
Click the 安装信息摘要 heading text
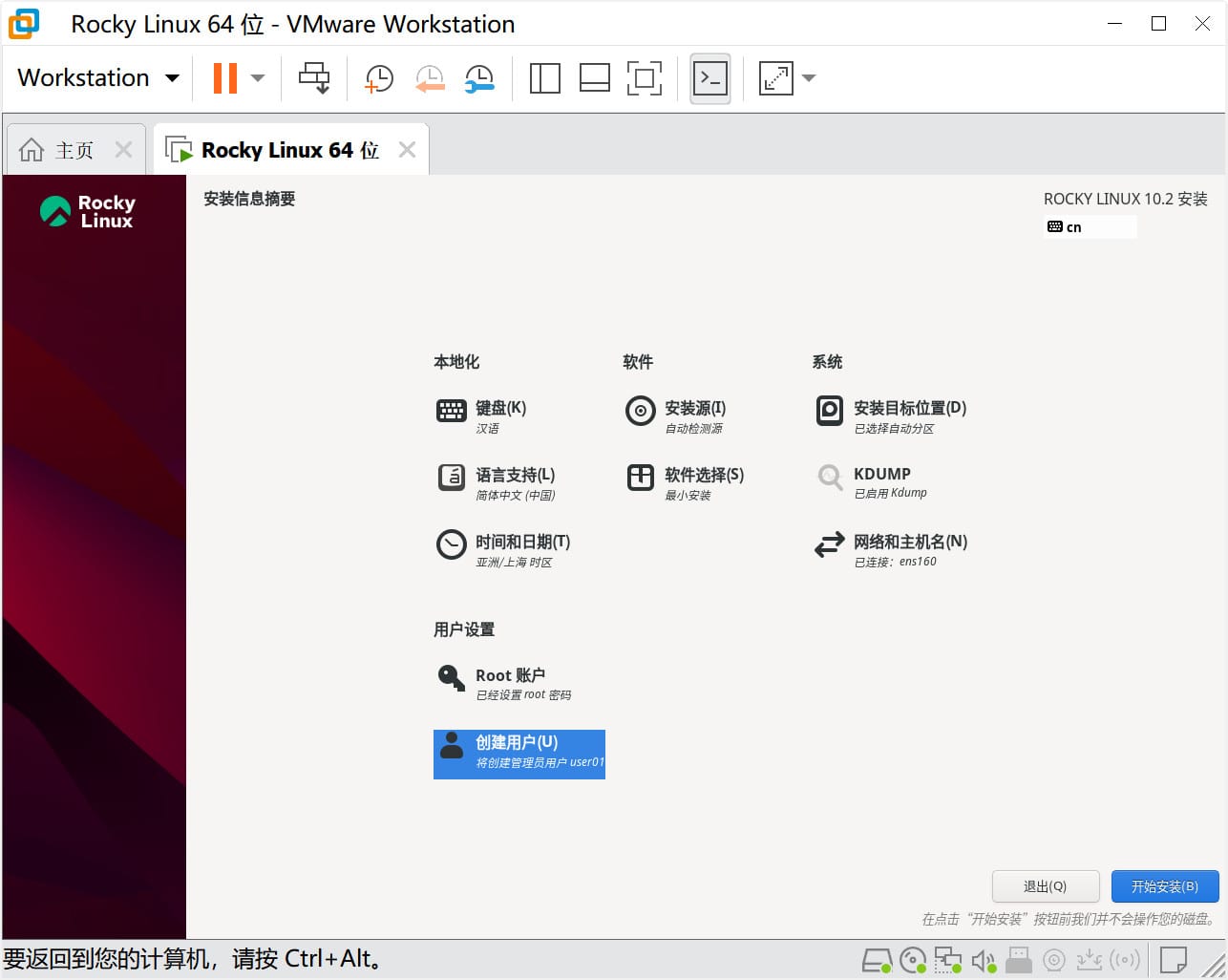coord(249,199)
